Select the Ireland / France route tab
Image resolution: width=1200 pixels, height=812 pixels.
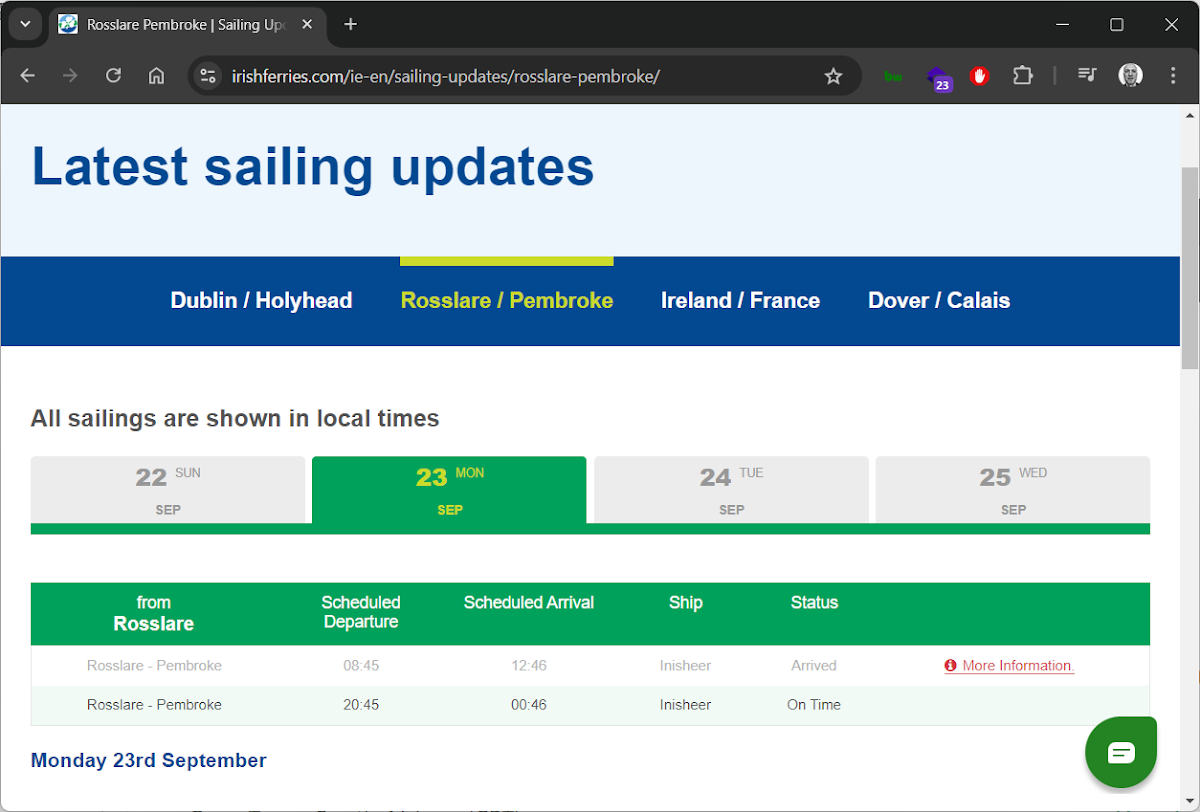pyautogui.click(x=740, y=301)
